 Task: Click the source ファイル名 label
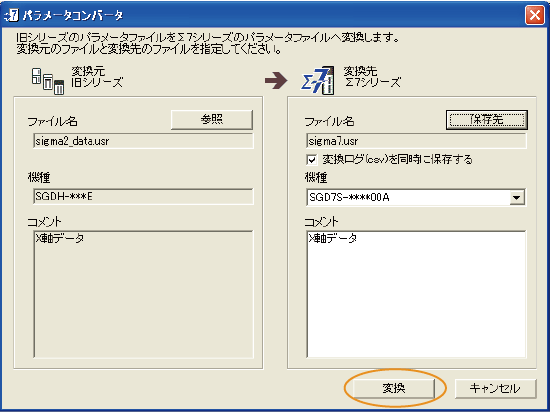click(52, 122)
